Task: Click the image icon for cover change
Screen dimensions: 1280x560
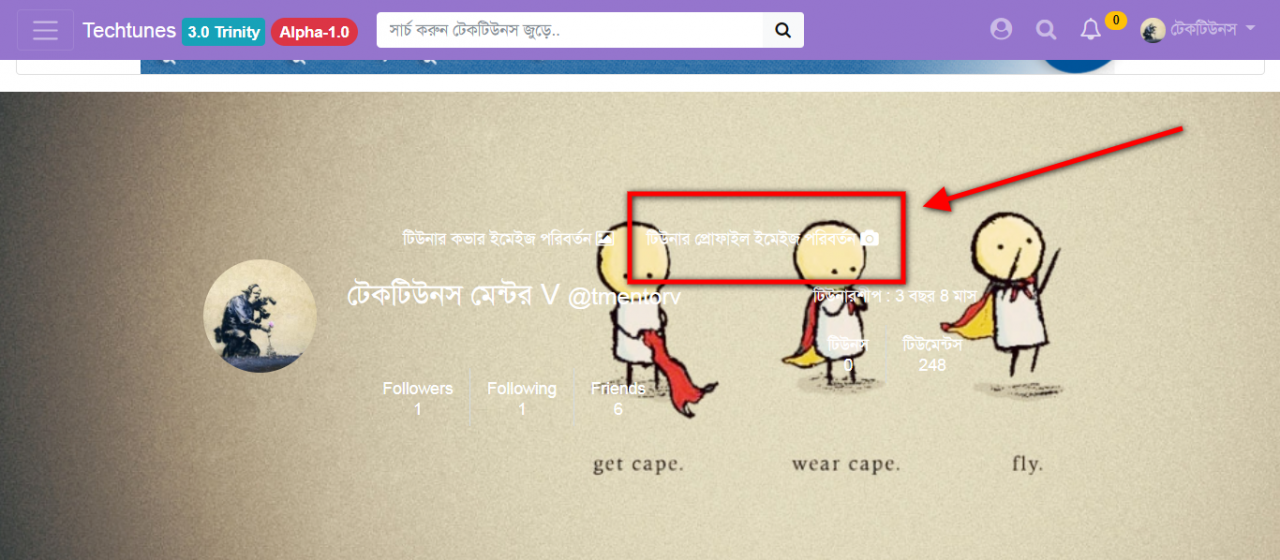Action: coord(604,238)
